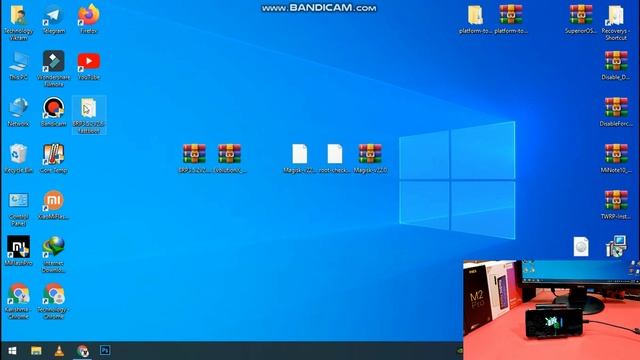
Task: Open Wondershare Filmora shortcut
Action: point(53,69)
